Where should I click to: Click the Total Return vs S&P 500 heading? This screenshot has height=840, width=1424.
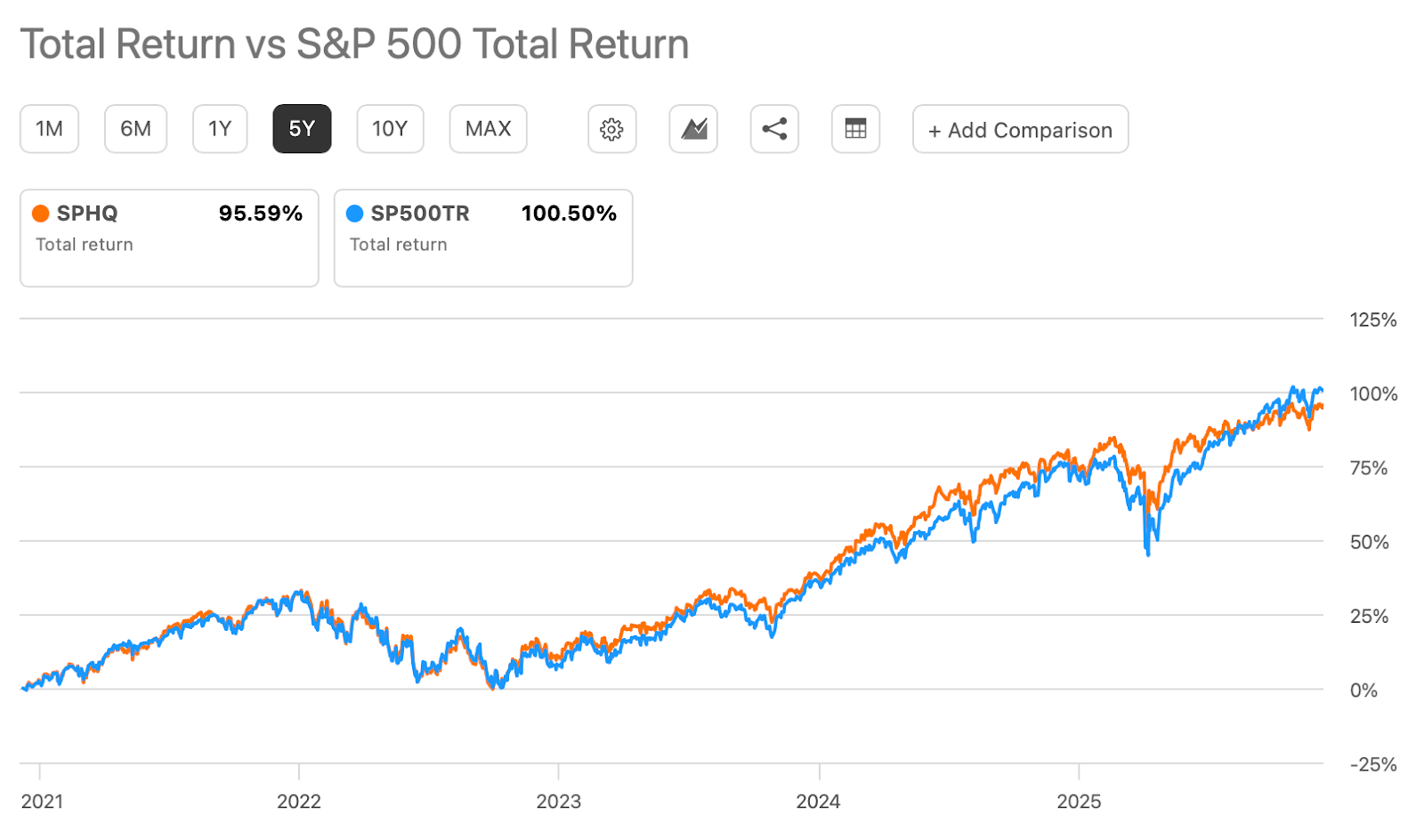[354, 44]
